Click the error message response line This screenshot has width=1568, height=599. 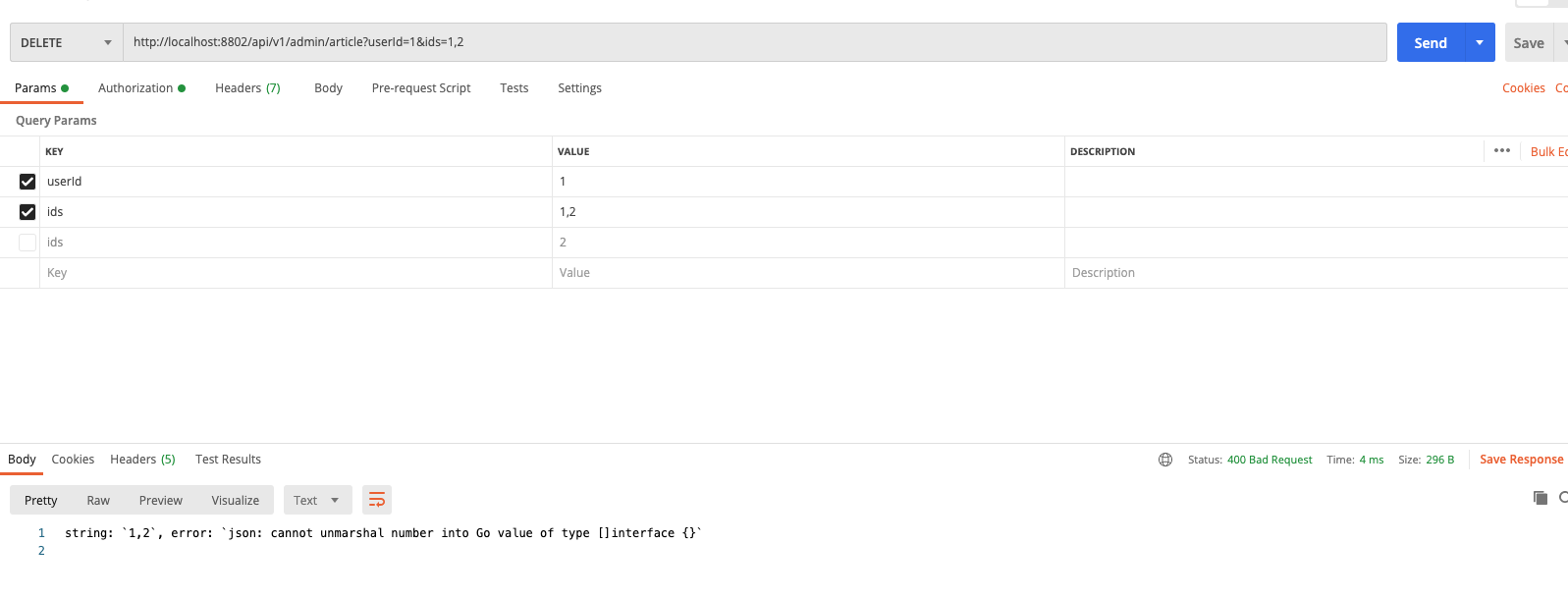point(384,533)
